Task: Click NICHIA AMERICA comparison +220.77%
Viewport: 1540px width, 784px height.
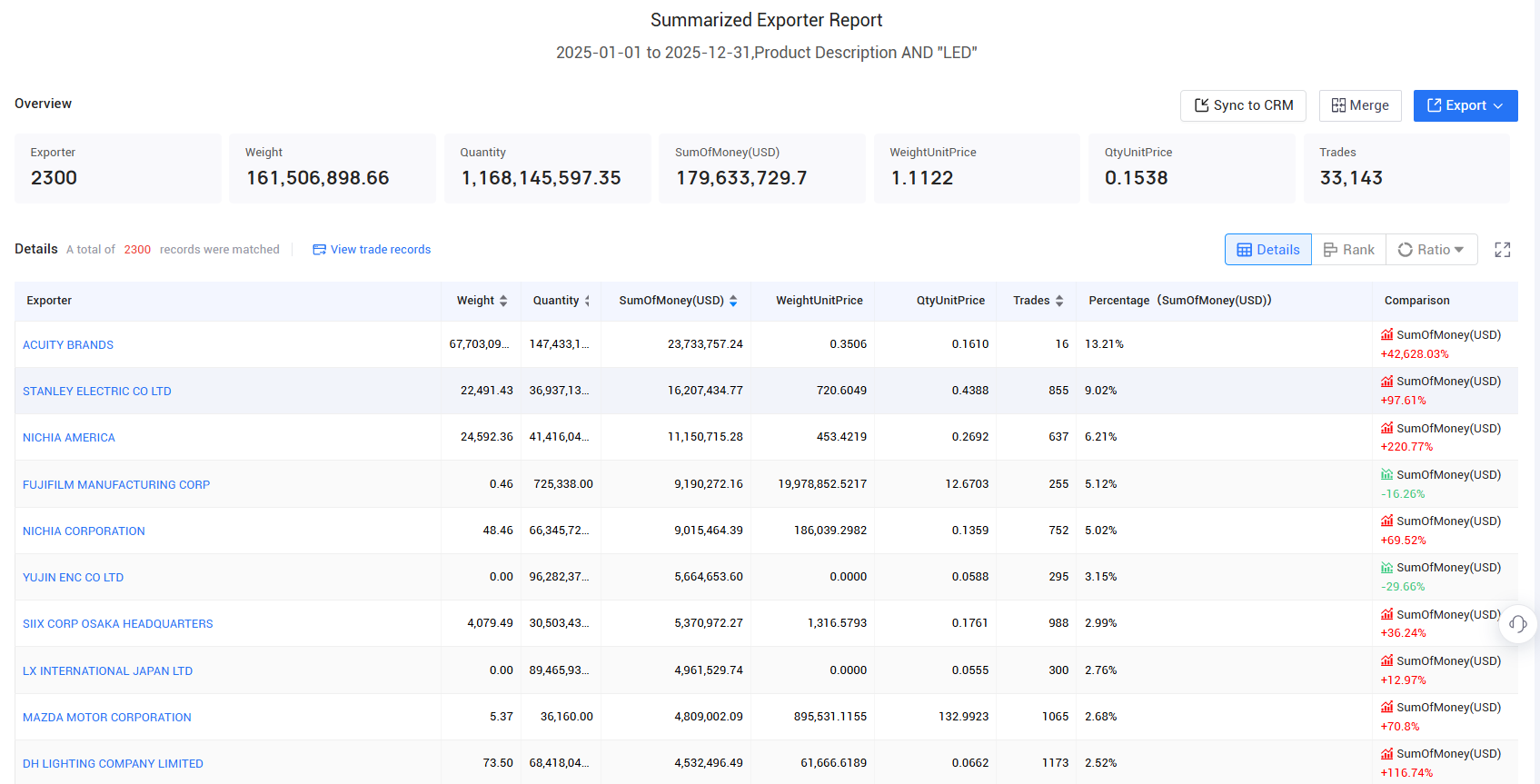Action: (1406, 447)
